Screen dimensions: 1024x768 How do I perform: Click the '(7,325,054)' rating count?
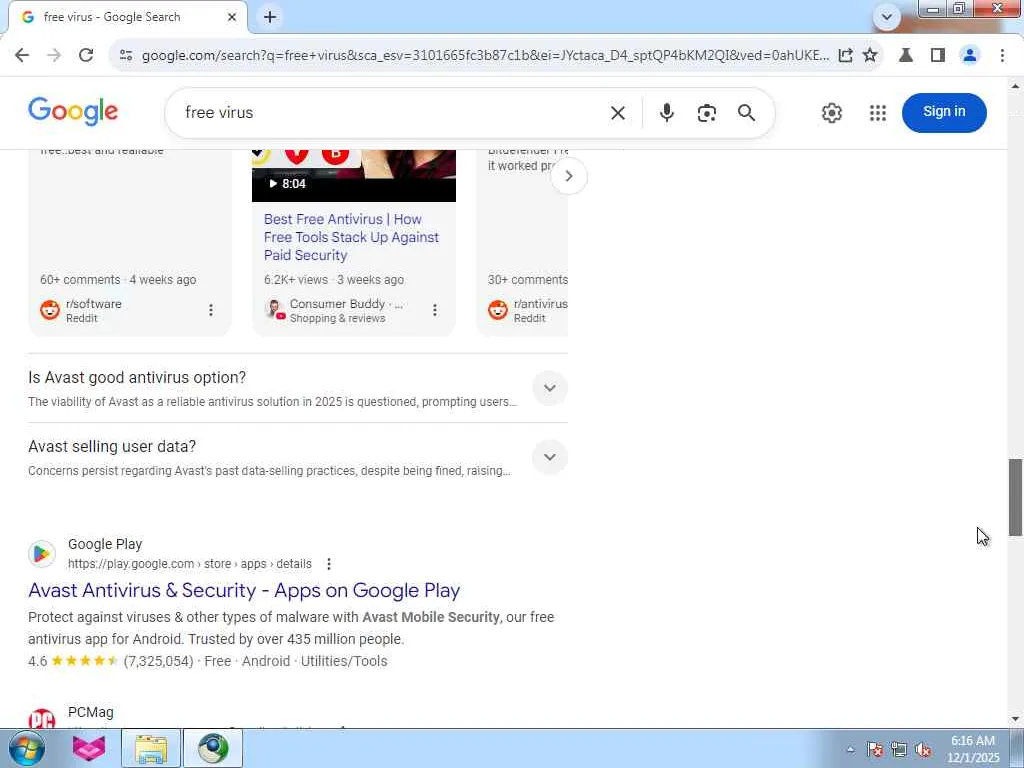(x=158, y=661)
